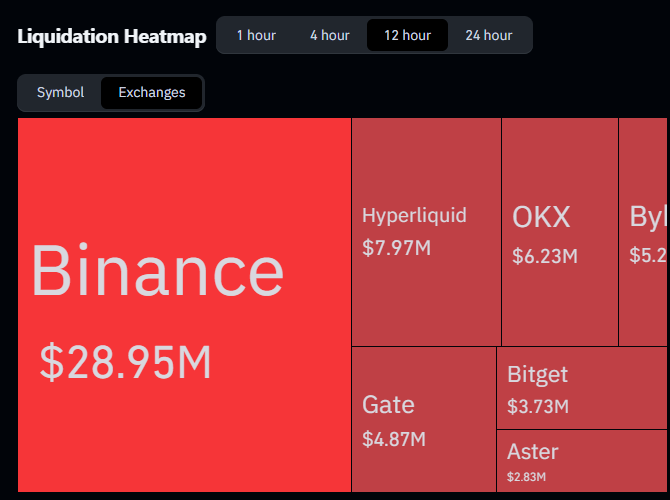Select the Exchanges view tab
This screenshot has height=500, width=670.
coord(152,92)
